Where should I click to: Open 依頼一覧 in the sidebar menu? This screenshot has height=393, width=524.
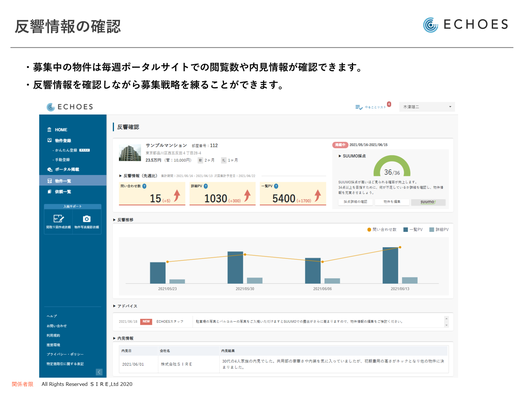click(63, 192)
